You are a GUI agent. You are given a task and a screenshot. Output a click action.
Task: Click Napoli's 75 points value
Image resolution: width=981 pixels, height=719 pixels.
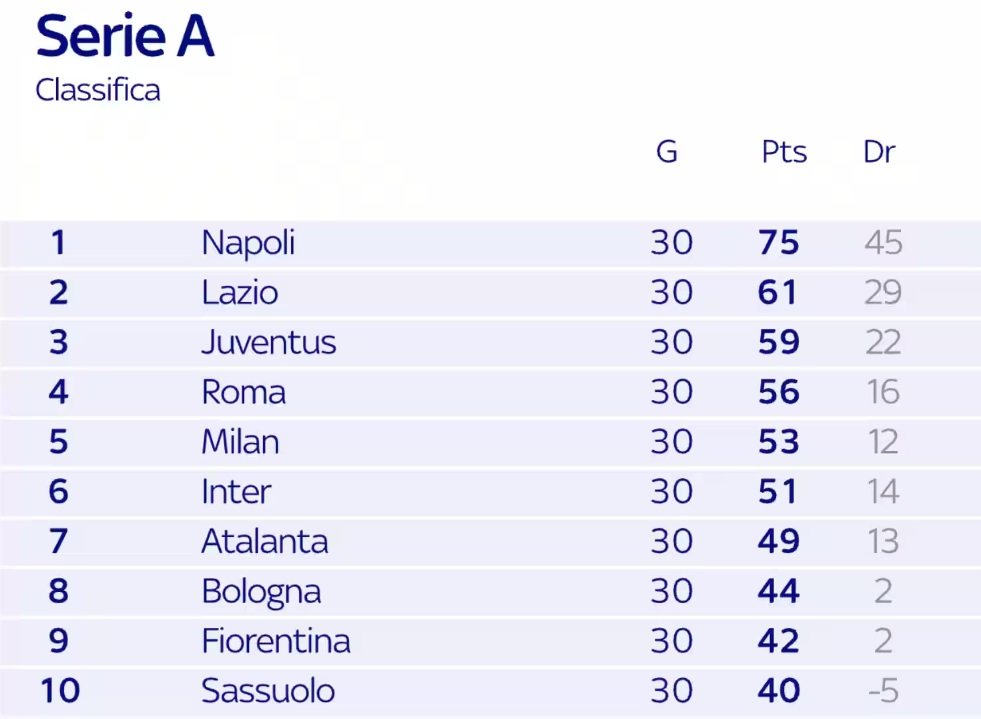[x=779, y=243]
